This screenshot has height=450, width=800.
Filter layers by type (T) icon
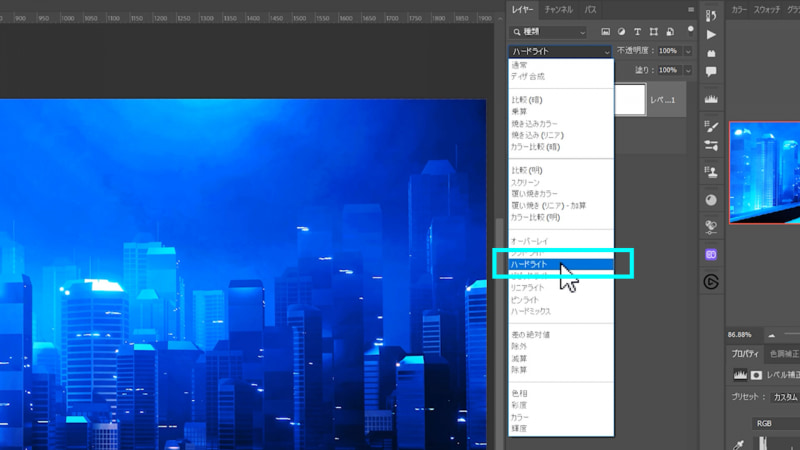[637, 32]
